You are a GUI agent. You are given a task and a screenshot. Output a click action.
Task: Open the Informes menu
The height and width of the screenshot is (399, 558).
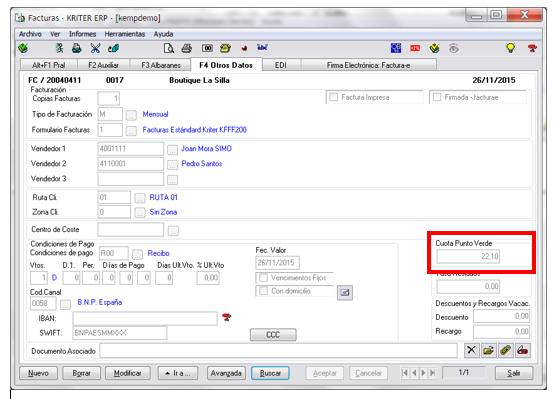83,34
